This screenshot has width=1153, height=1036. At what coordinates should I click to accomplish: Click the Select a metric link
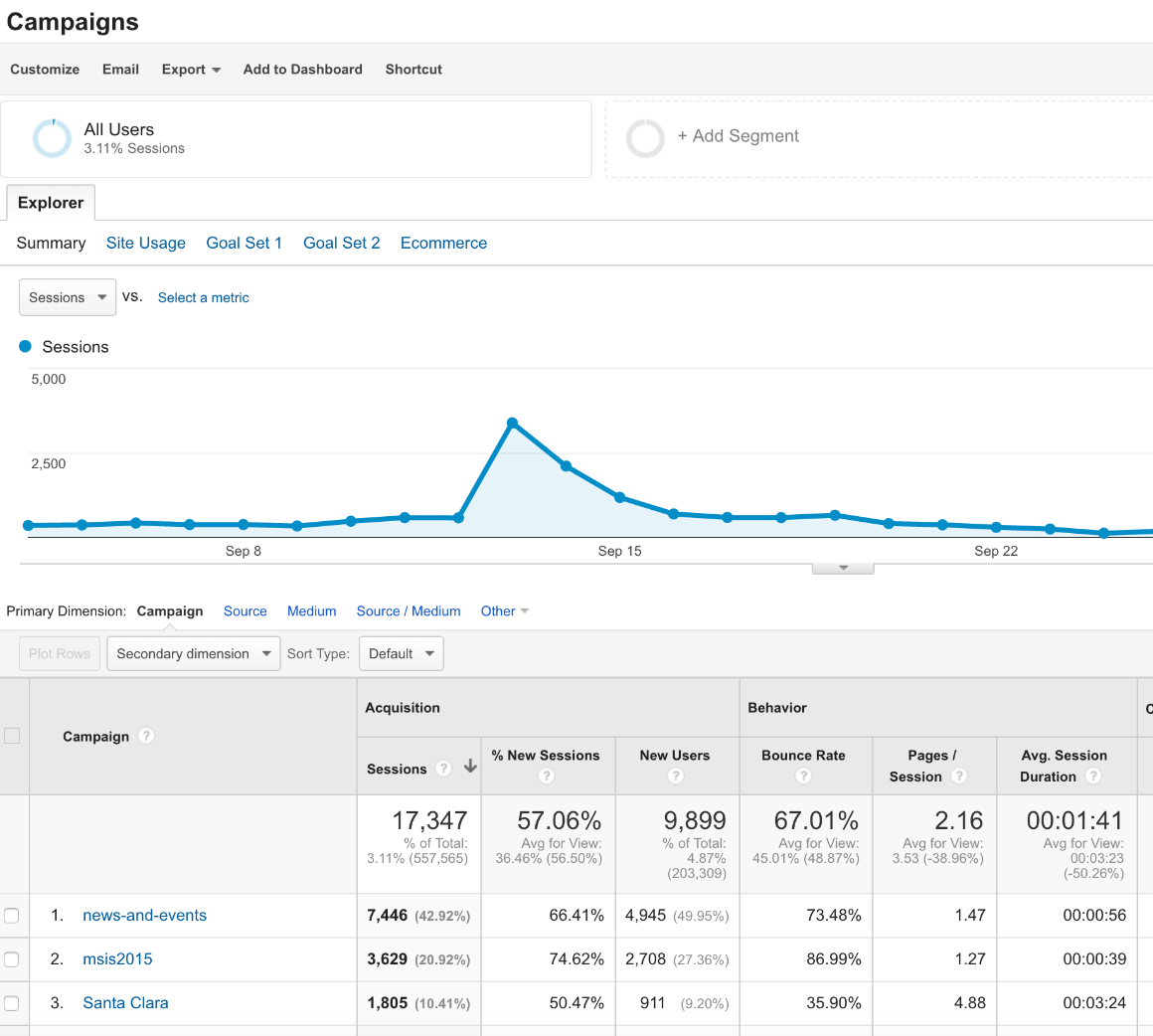coord(203,297)
